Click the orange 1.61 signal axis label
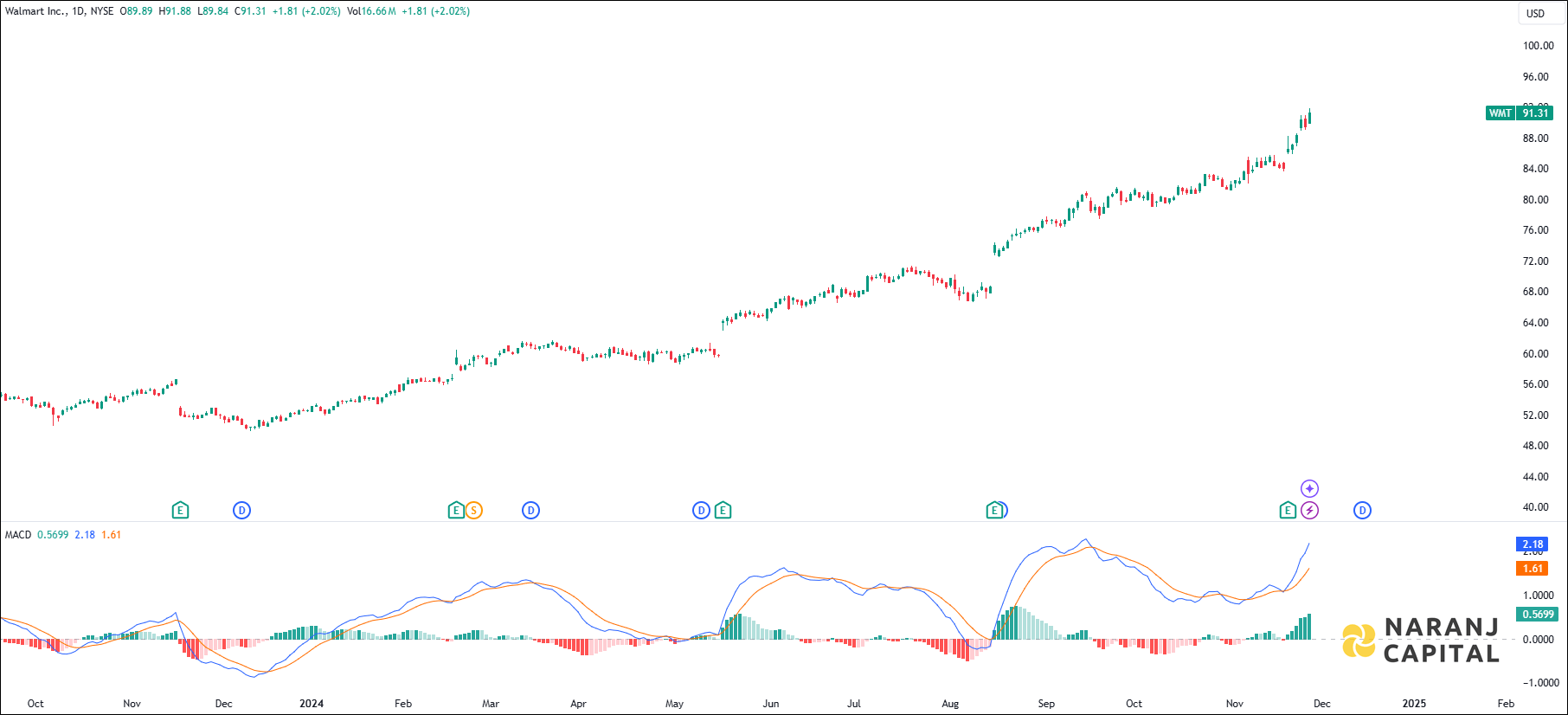Viewport: 1568px width, 715px height. (x=1533, y=569)
